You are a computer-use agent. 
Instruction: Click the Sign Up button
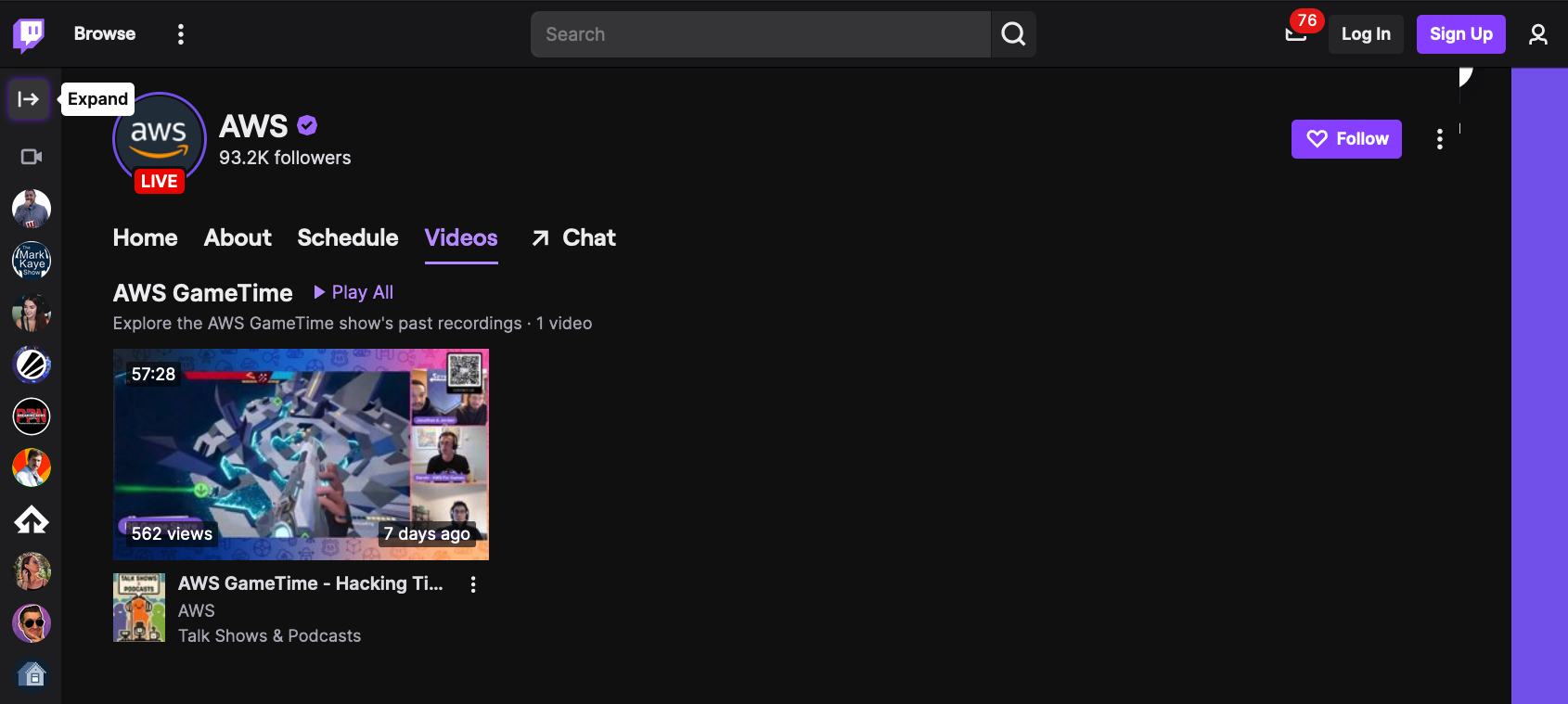tap(1461, 34)
